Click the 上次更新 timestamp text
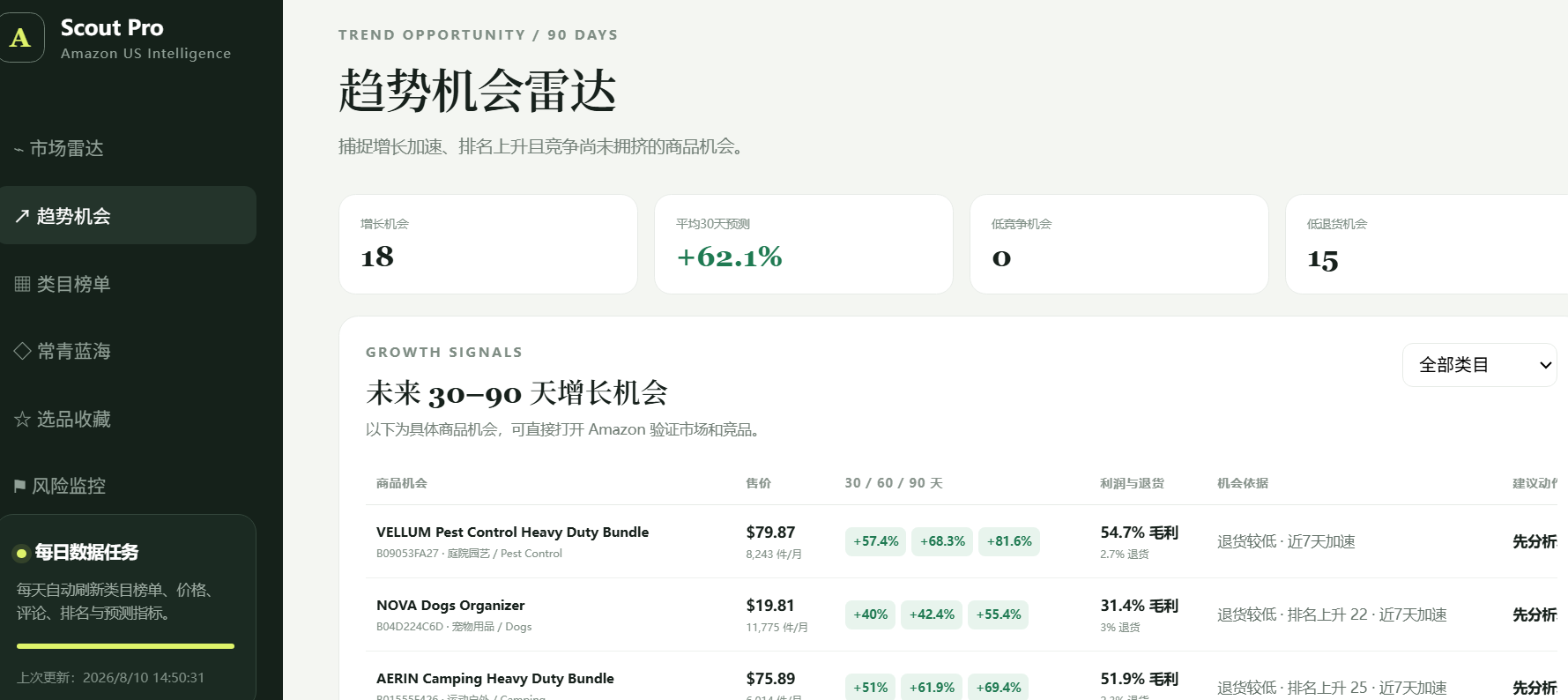 [111, 678]
